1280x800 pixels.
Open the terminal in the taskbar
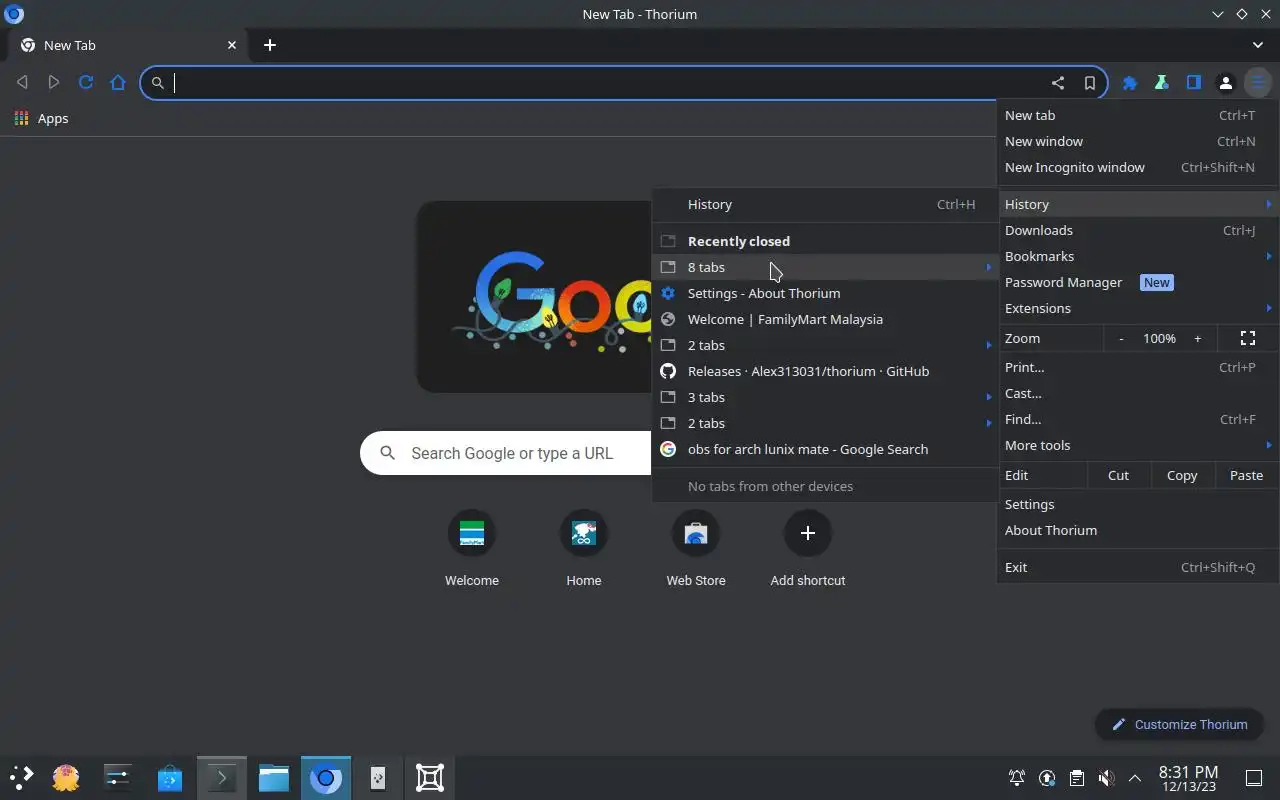221,777
